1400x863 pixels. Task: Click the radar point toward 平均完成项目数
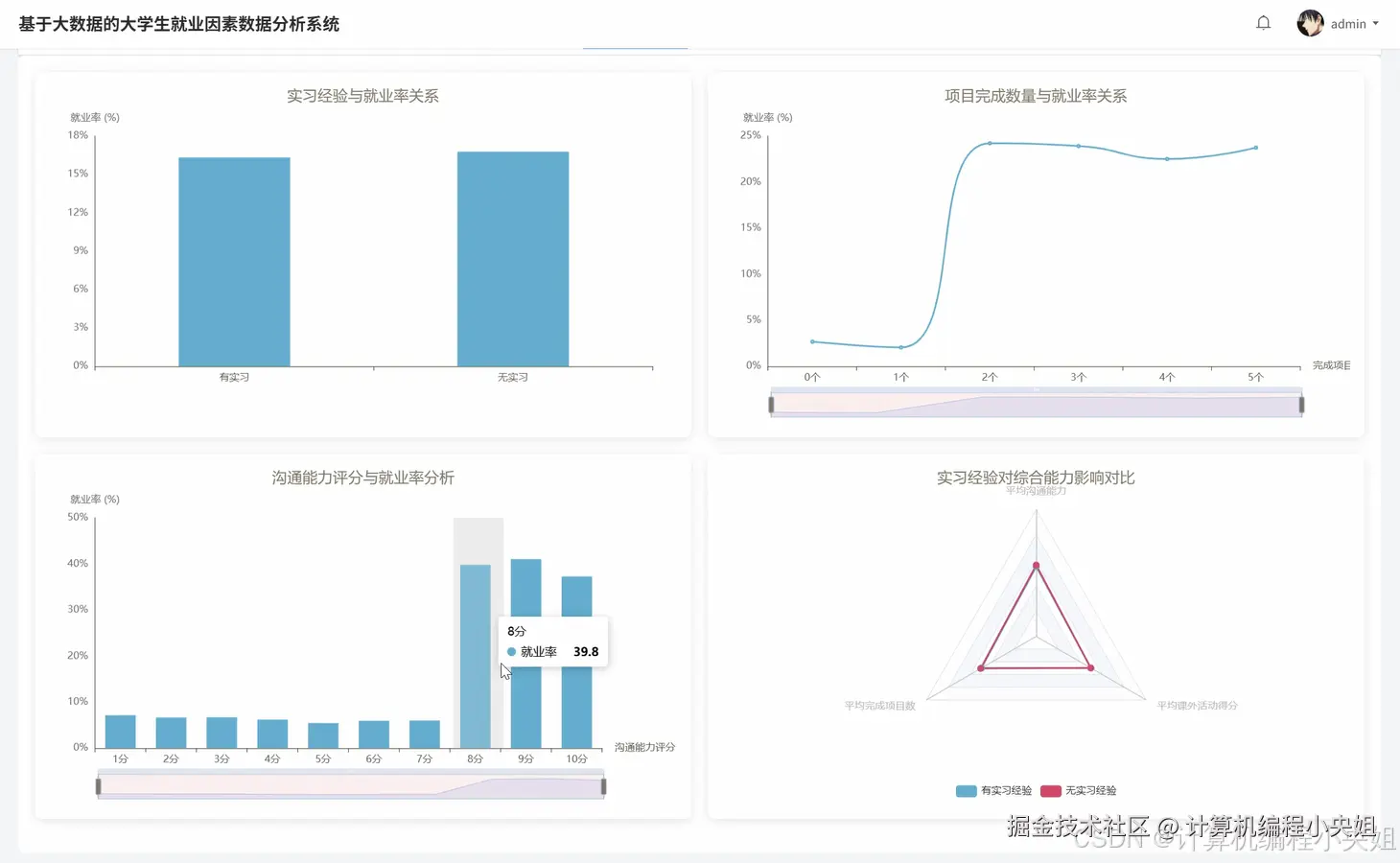click(981, 668)
